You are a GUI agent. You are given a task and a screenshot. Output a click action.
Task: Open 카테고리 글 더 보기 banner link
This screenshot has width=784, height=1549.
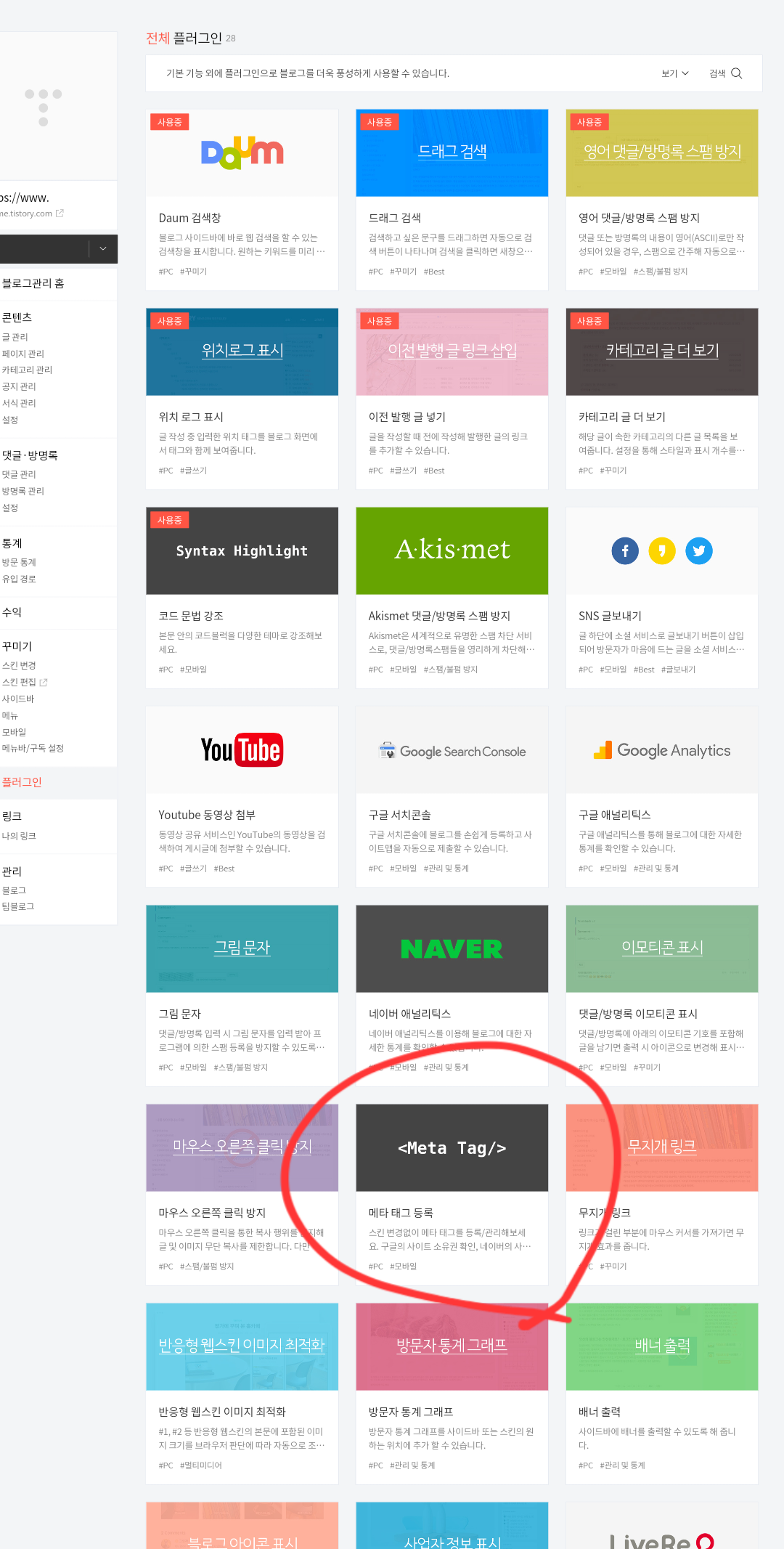point(662,350)
